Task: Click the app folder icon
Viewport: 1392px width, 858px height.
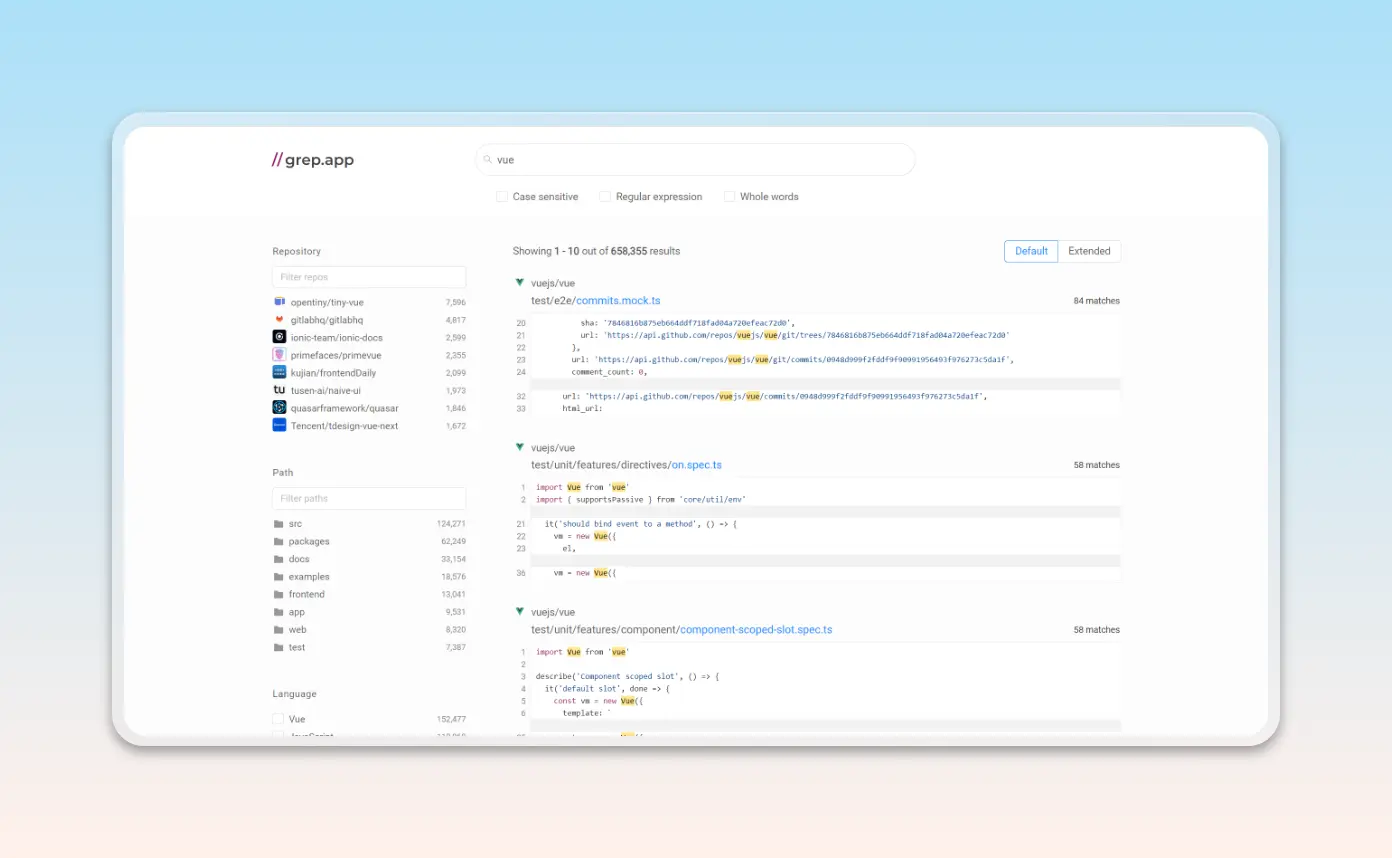Action: click(x=279, y=612)
